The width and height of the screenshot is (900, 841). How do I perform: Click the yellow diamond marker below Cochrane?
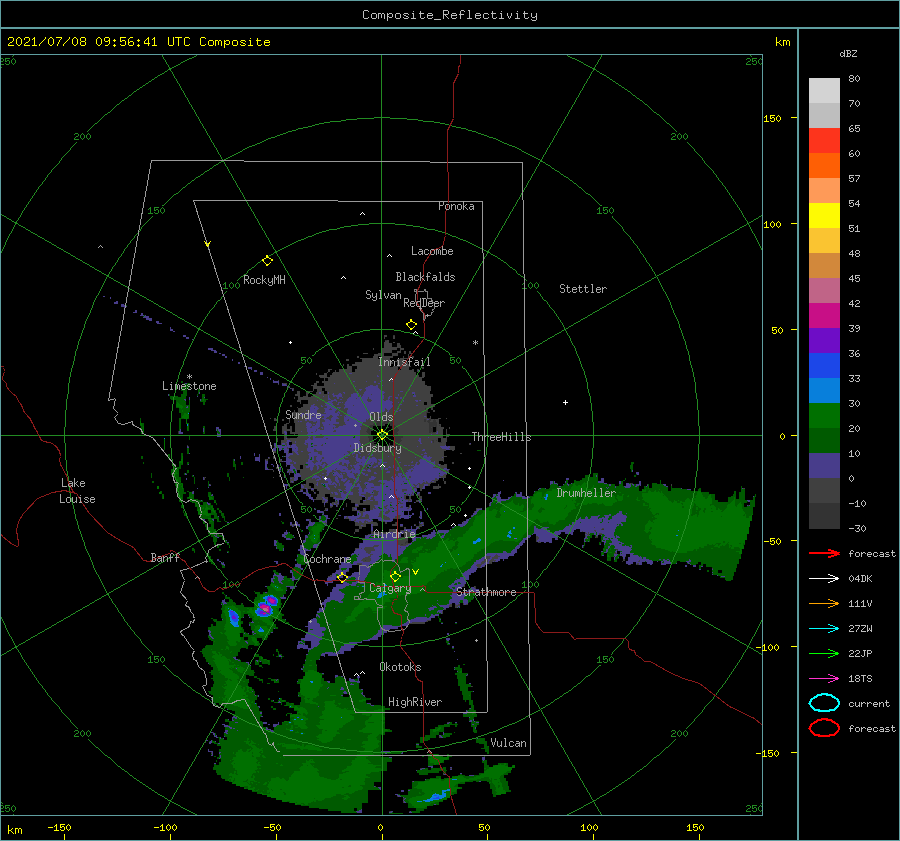pyautogui.click(x=343, y=578)
